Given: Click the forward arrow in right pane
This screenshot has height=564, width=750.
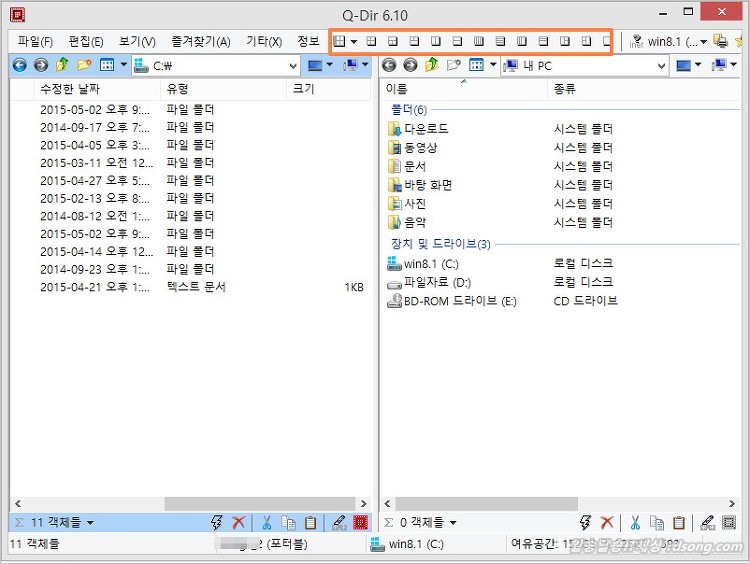Looking at the screenshot, I should coord(410,66).
